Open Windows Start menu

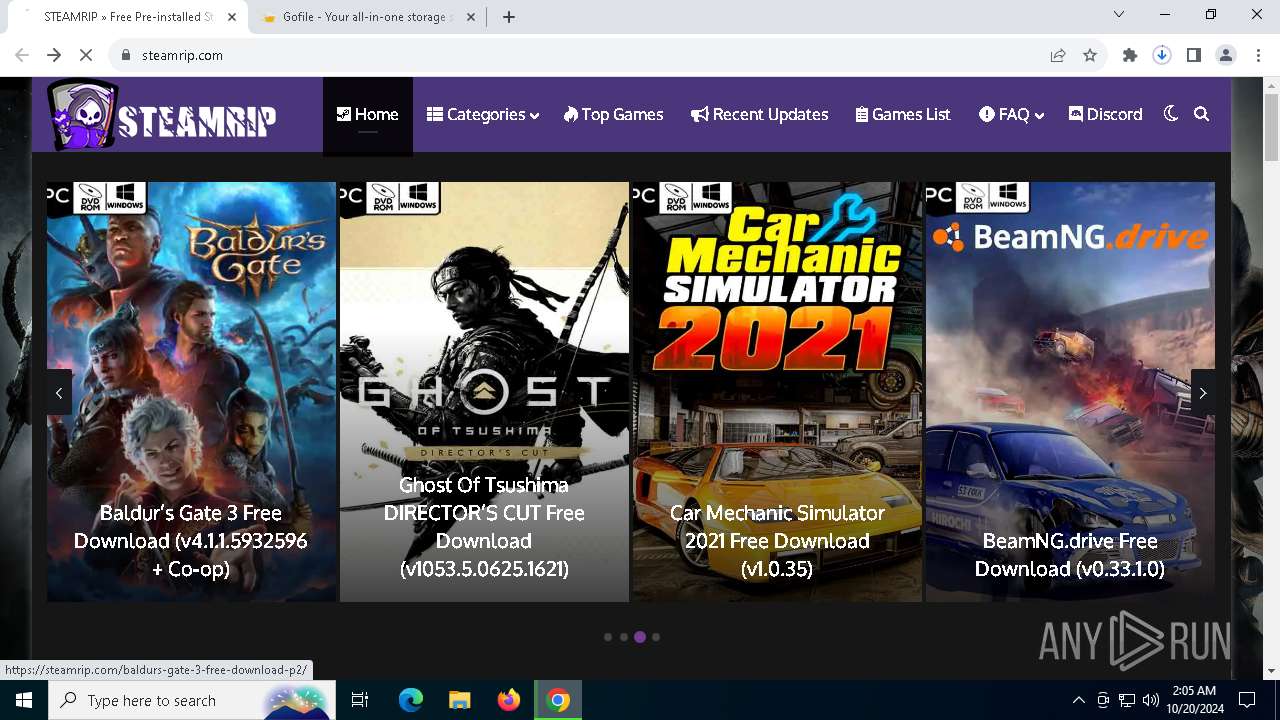pos(24,700)
